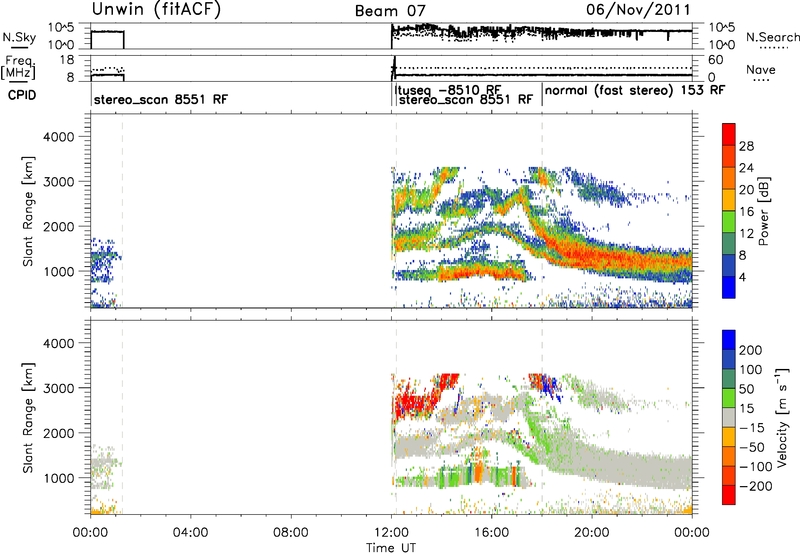Click the red top of power colorbar
Viewport: 800px width, 554px height.
pos(729,134)
